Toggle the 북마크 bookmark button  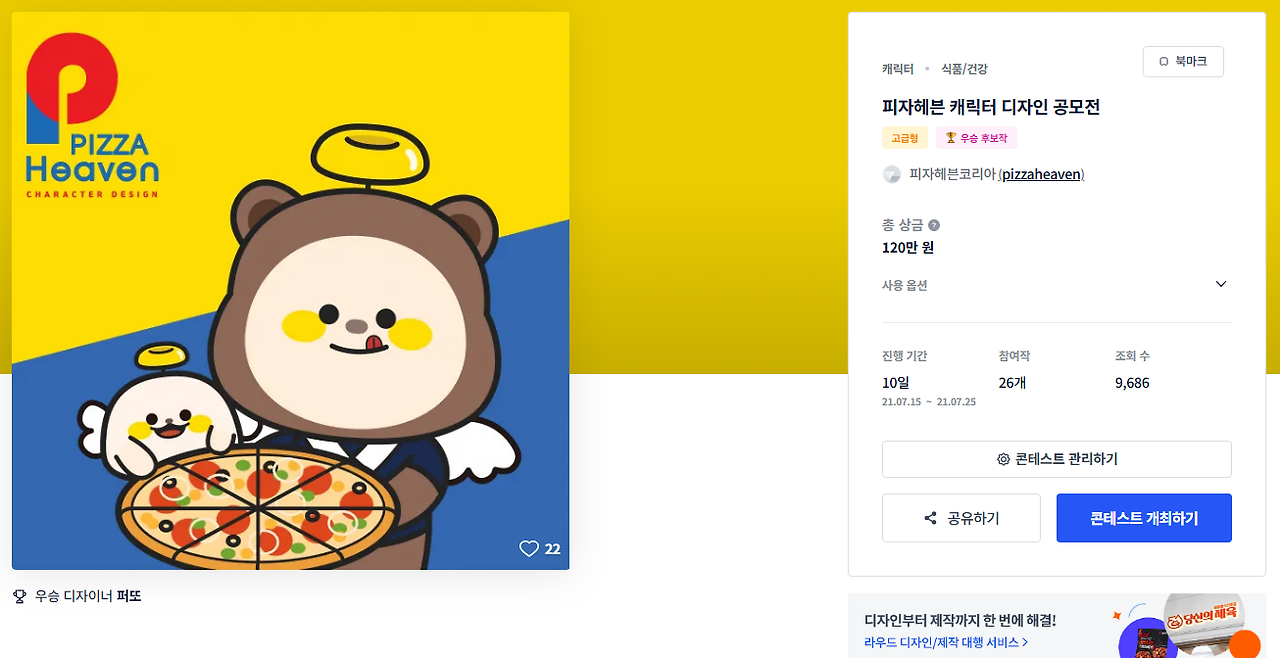[x=1183, y=61]
